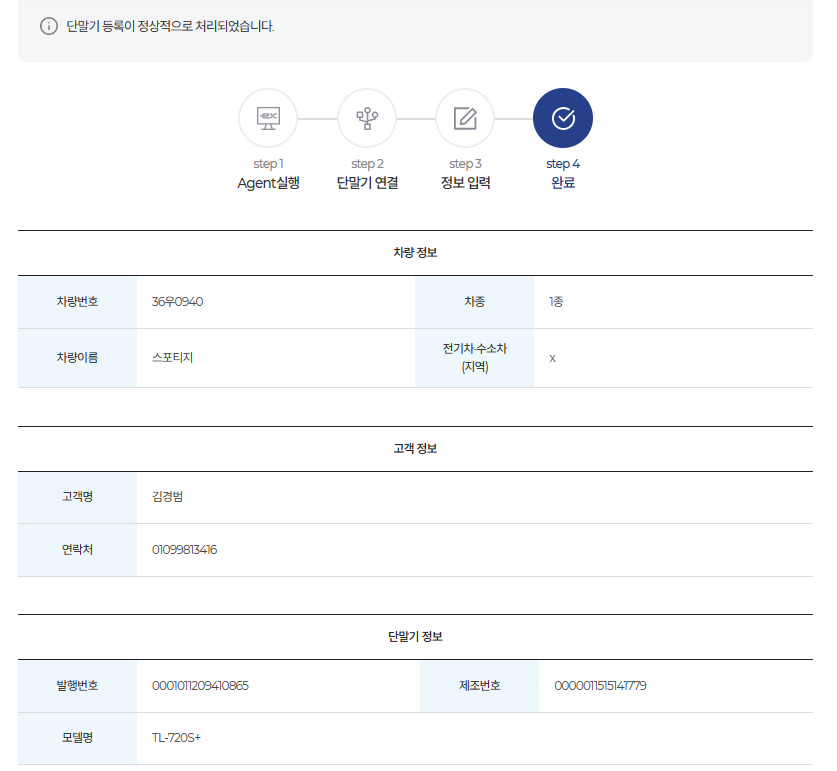
Task: Click the serial number 0000011515141779
Action: pyautogui.click(x=601, y=686)
